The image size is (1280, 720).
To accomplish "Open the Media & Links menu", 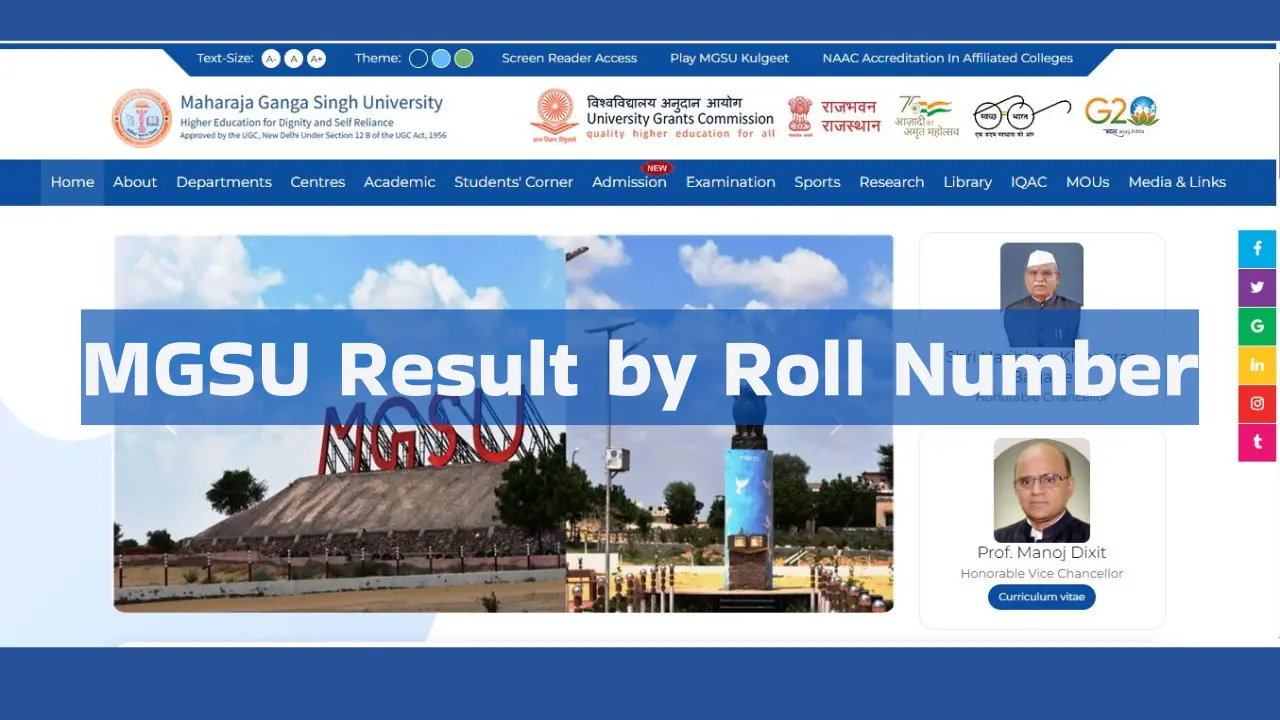I will pyautogui.click(x=1177, y=182).
